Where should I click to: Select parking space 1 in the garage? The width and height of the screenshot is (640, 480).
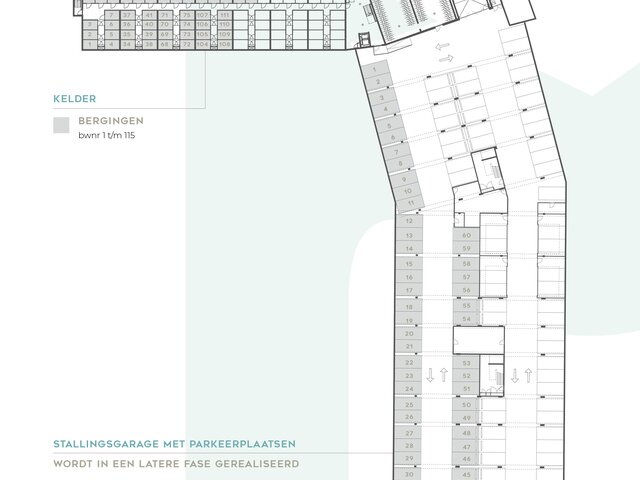(375, 70)
